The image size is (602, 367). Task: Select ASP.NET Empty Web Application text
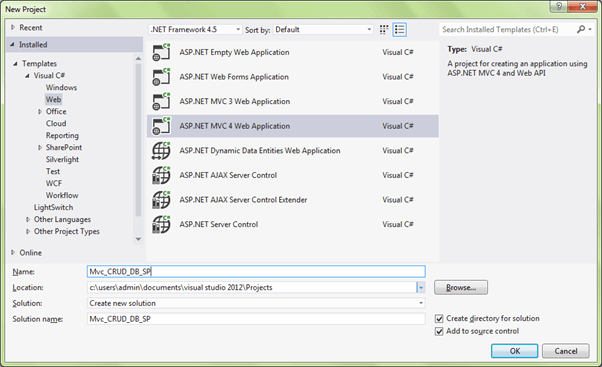coord(234,52)
